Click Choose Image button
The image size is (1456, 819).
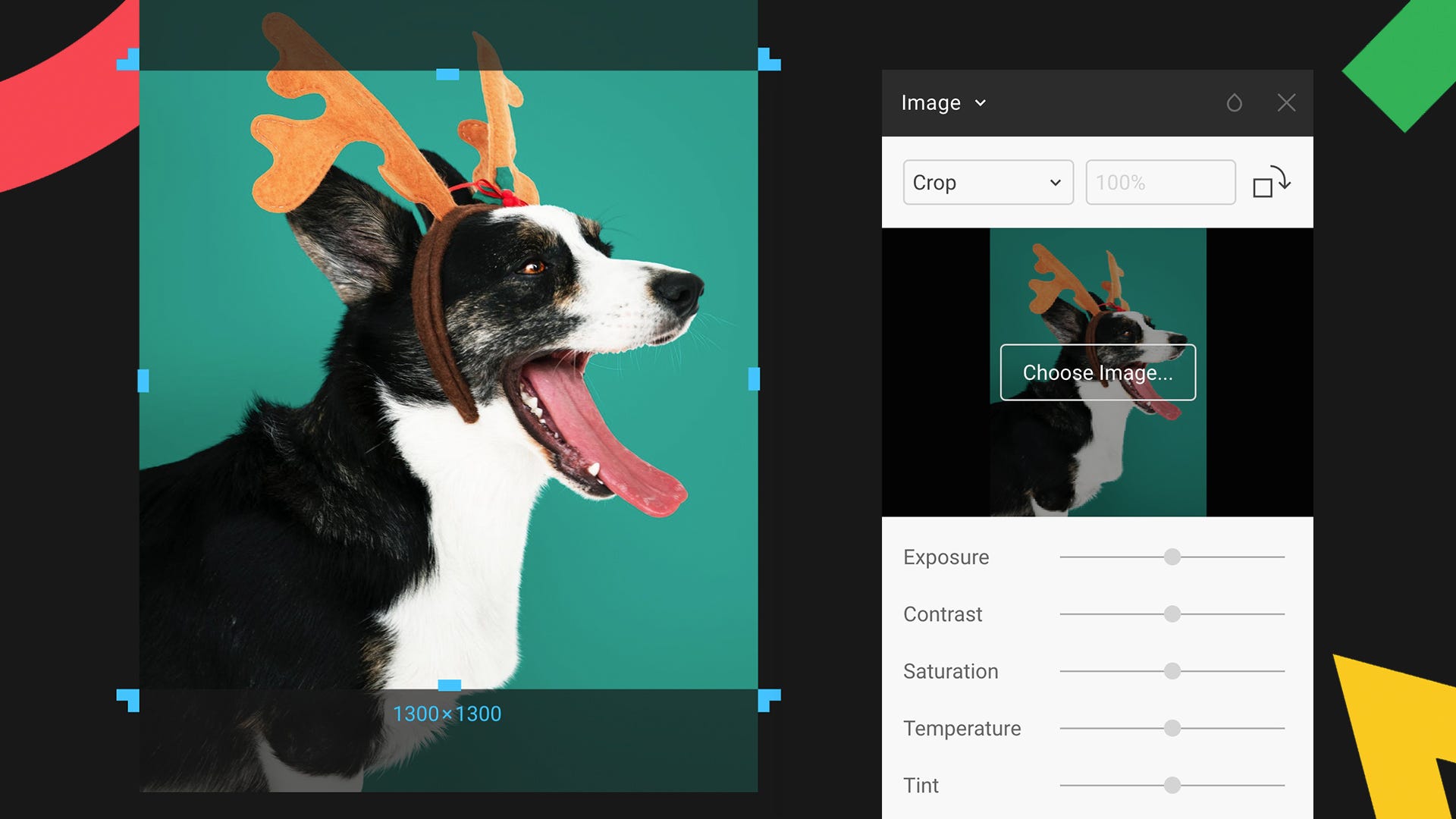coord(1097,373)
